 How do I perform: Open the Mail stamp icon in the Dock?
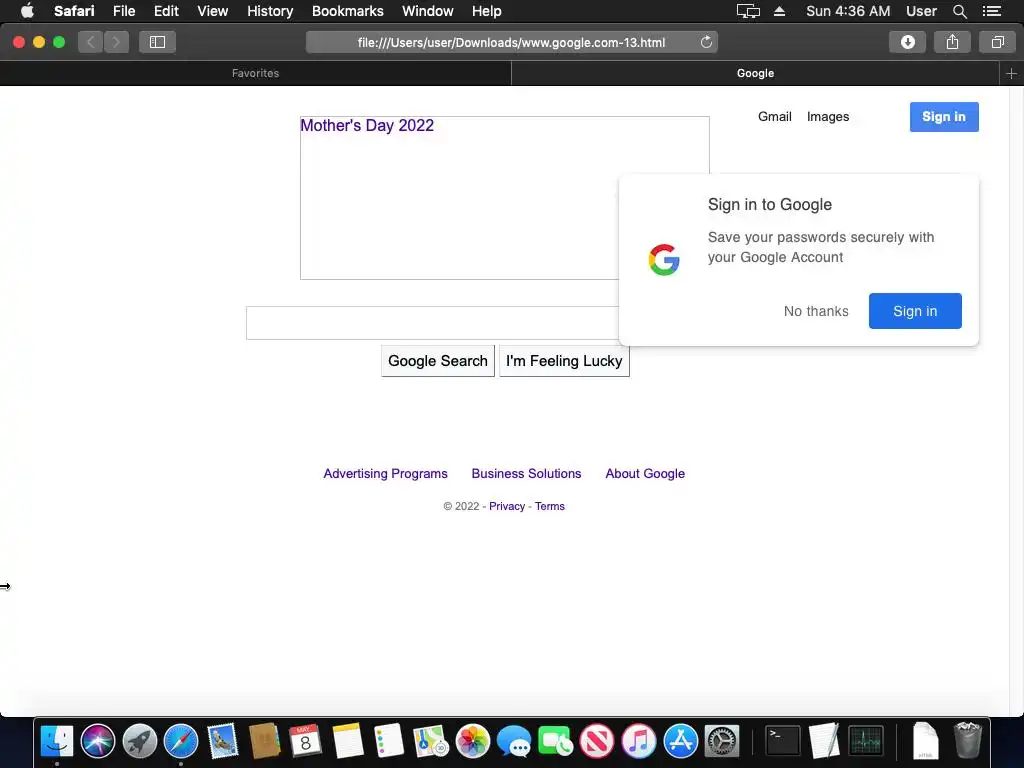tap(222, 741)
